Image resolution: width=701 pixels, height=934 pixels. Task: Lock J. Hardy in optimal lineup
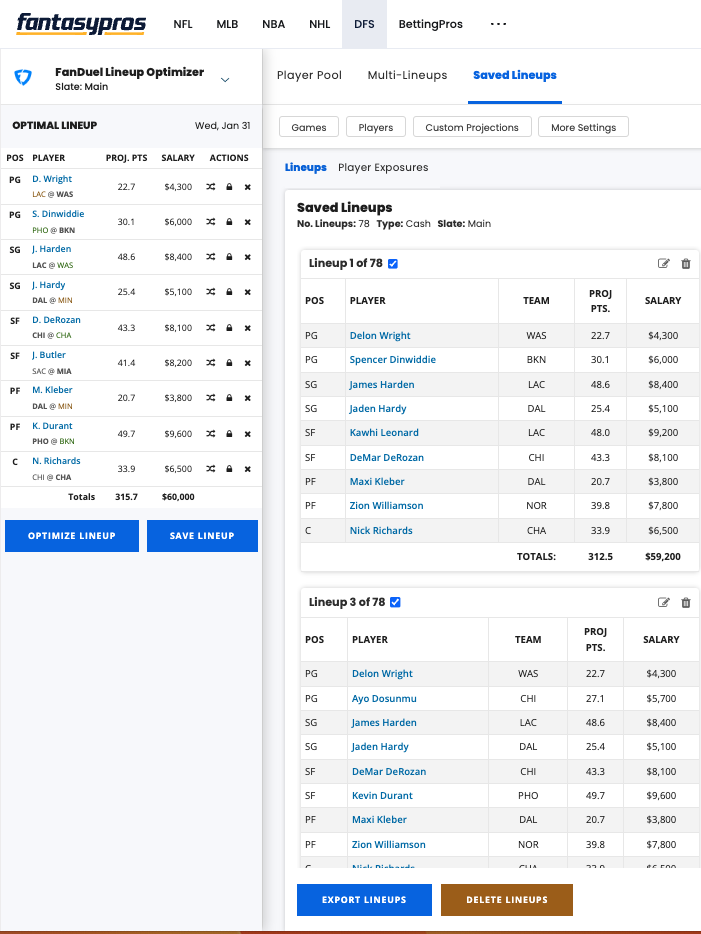point(229,292)
